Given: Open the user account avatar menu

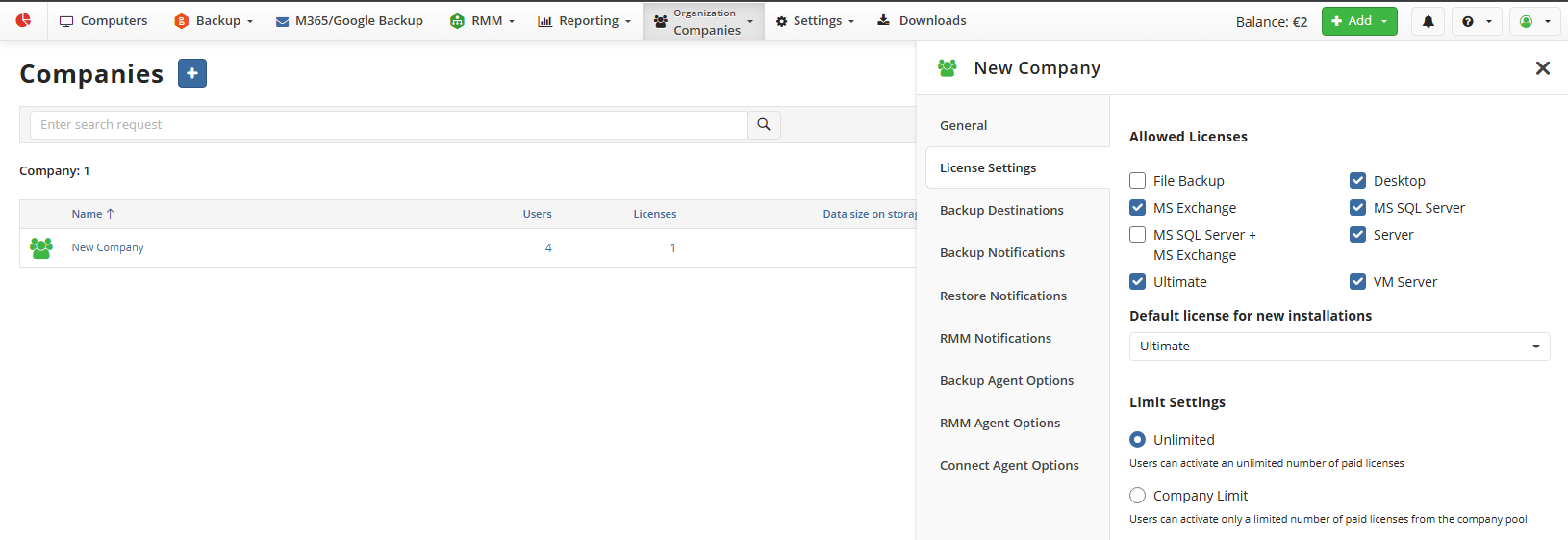Looking at the screenshot, I should click(x=1533, y=21).
